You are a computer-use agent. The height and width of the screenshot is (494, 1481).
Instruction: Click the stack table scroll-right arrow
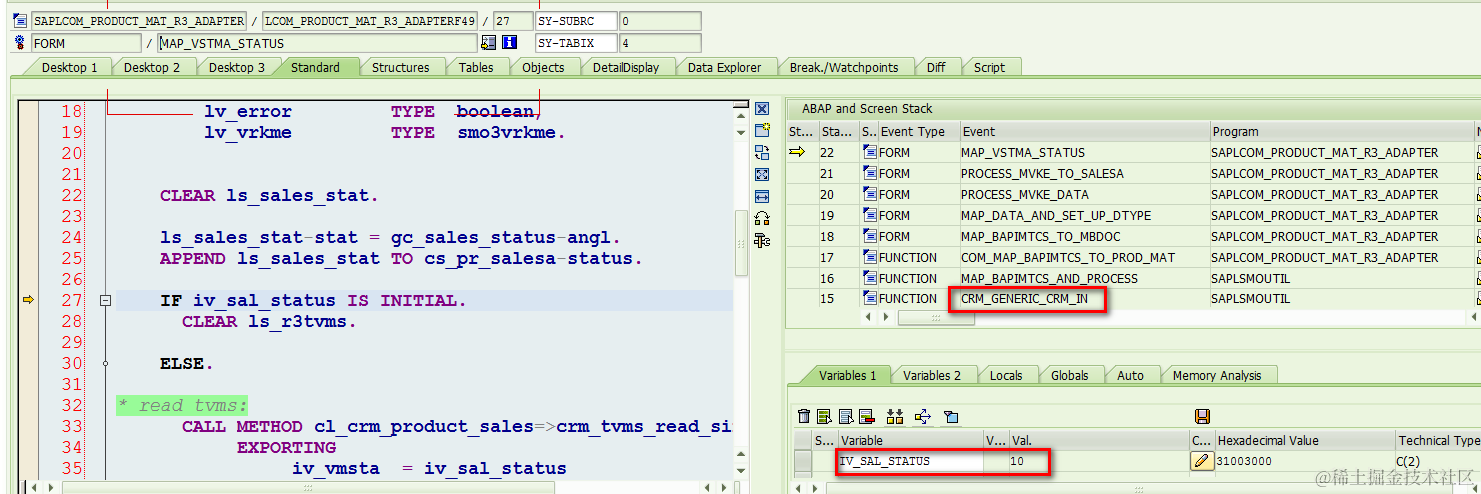pyautogui.click(x=884, y=317)
